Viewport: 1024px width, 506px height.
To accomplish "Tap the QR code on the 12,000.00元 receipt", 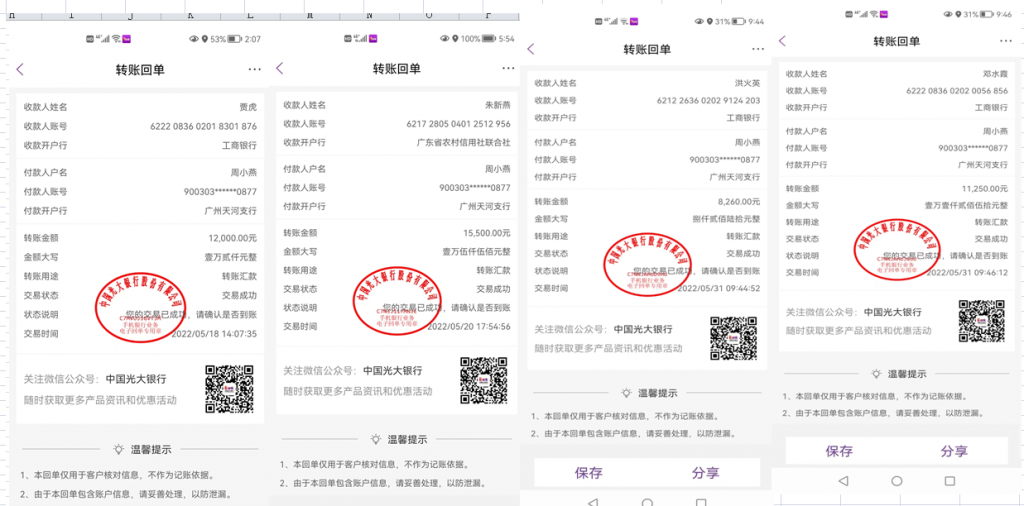I will [230, 390].
